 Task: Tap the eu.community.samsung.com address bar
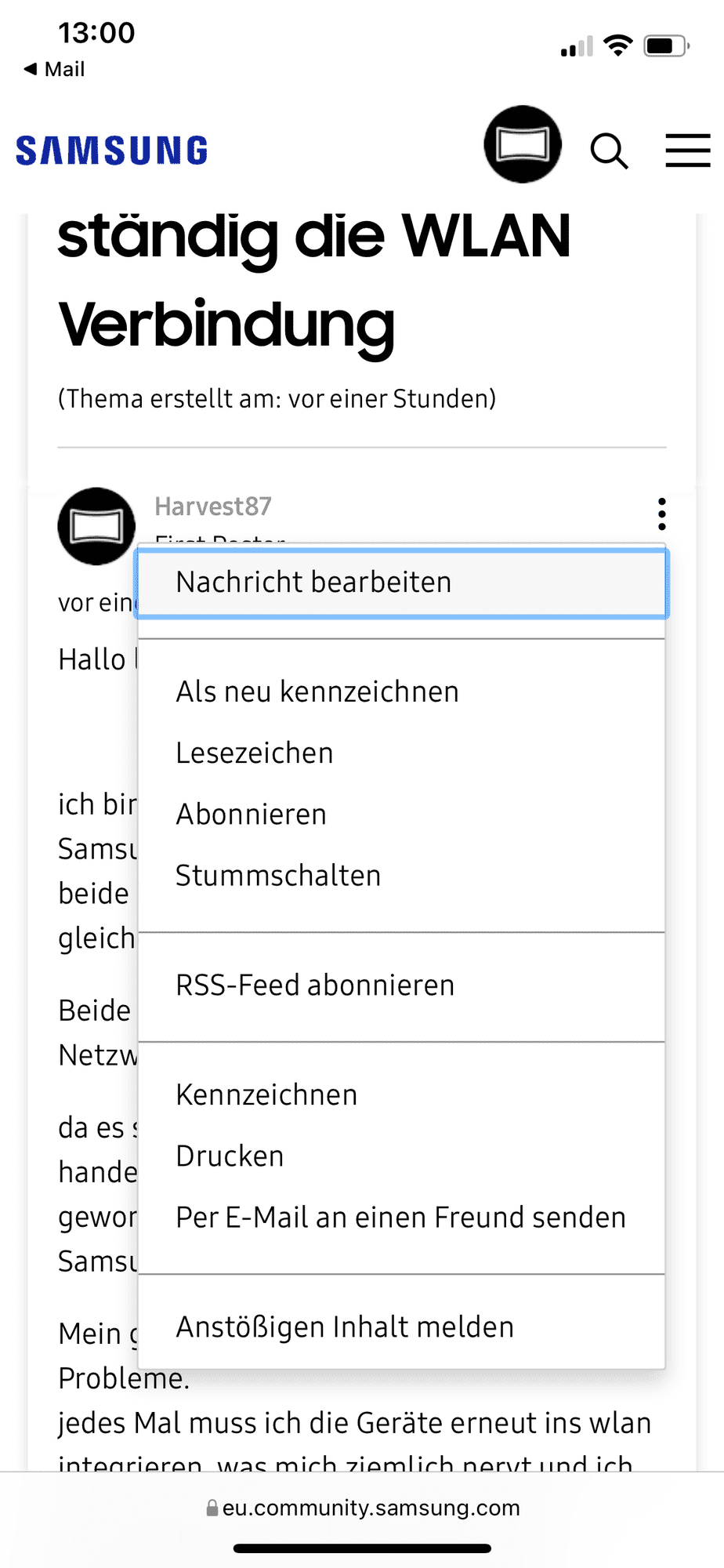[x=371, y=1508]
